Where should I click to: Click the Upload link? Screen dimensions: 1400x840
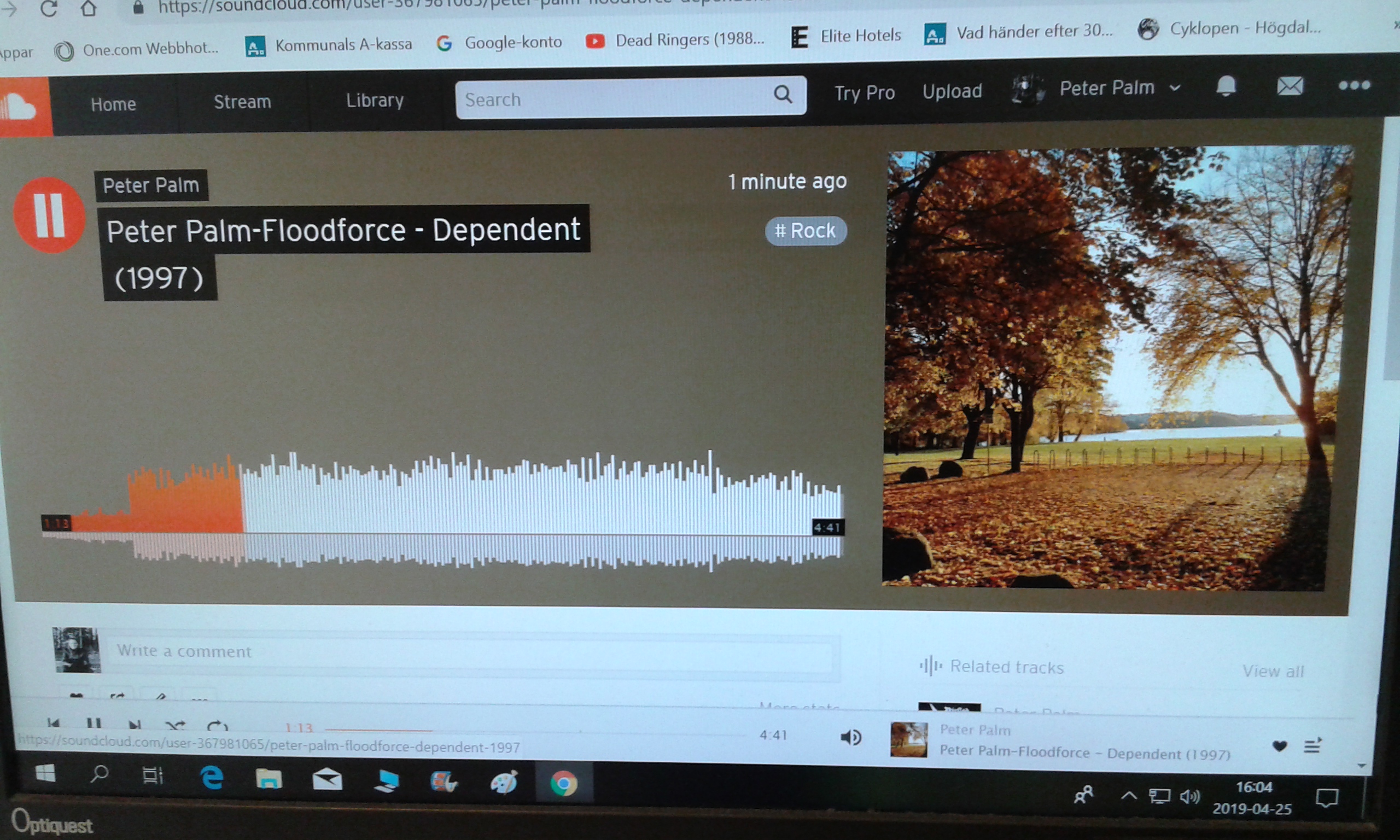pos(952,91)
